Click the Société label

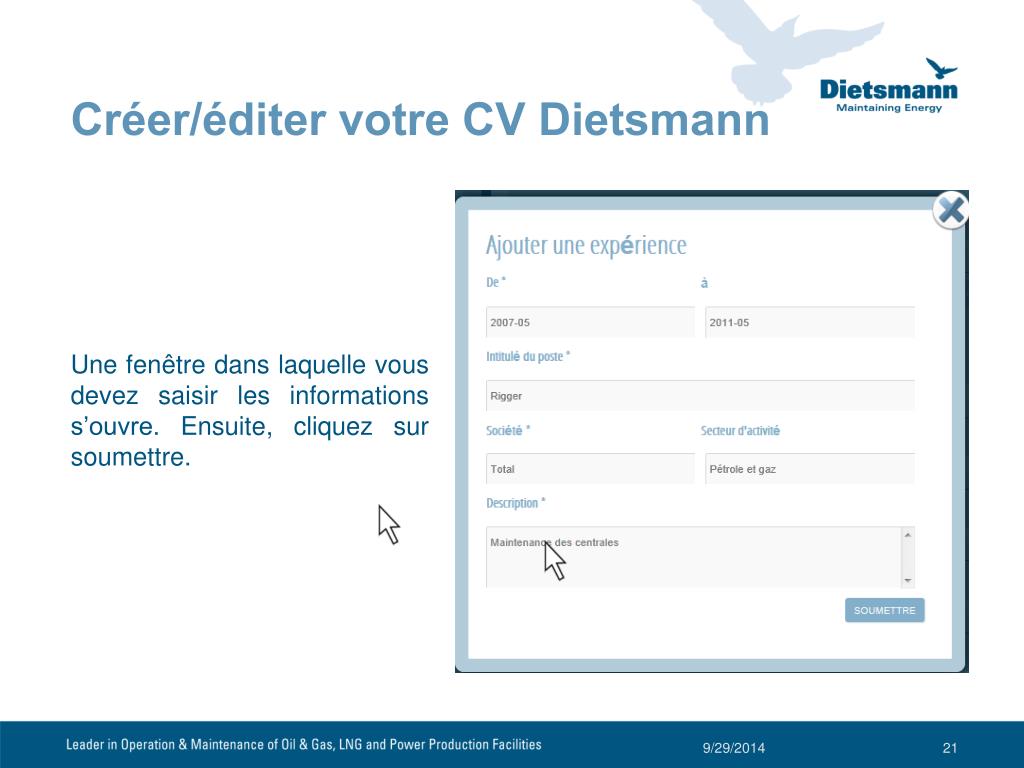coord(508,430)
